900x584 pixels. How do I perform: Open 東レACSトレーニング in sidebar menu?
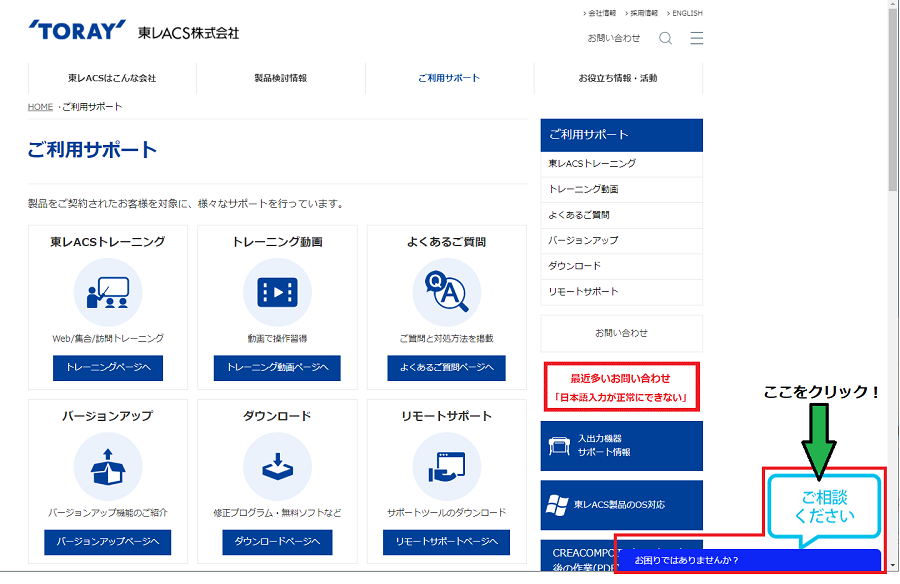622,164
